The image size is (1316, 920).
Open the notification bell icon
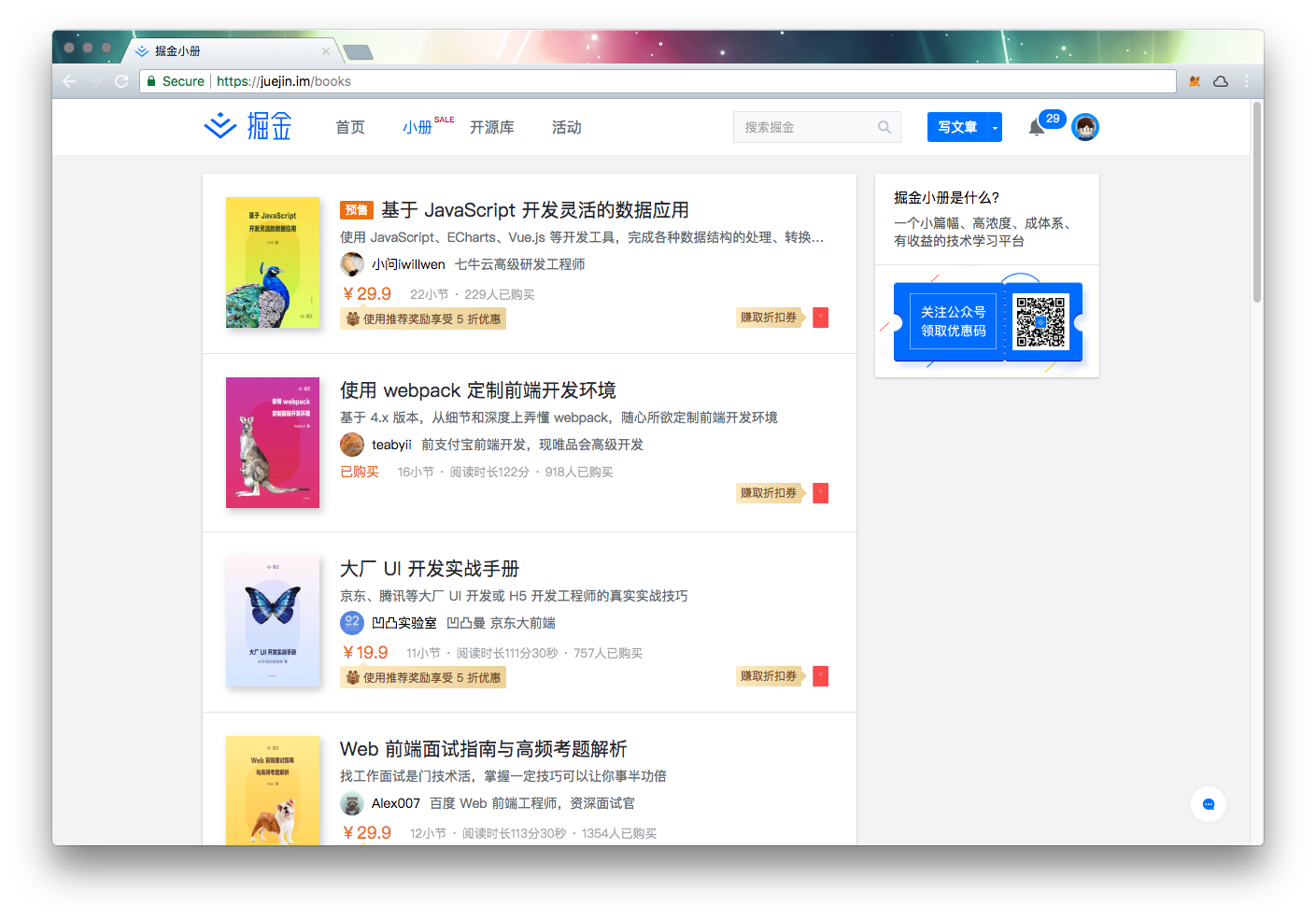[x=1037, y=128]
